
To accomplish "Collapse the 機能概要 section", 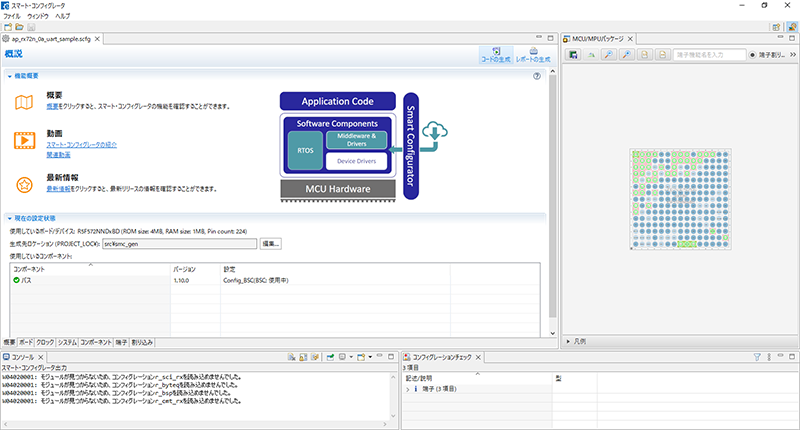I will tap(10, 76).
